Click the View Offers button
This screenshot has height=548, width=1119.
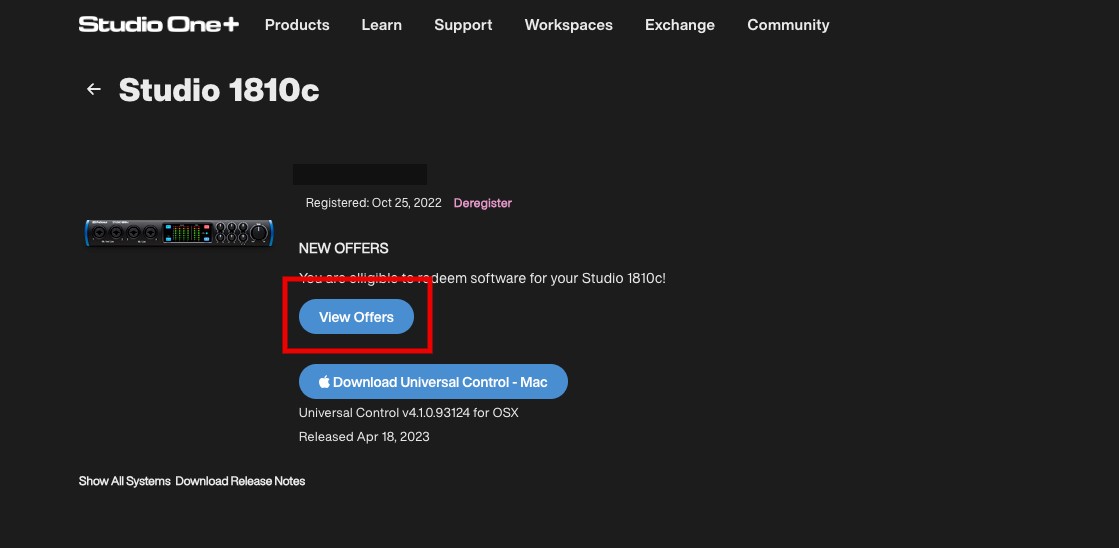356,317
